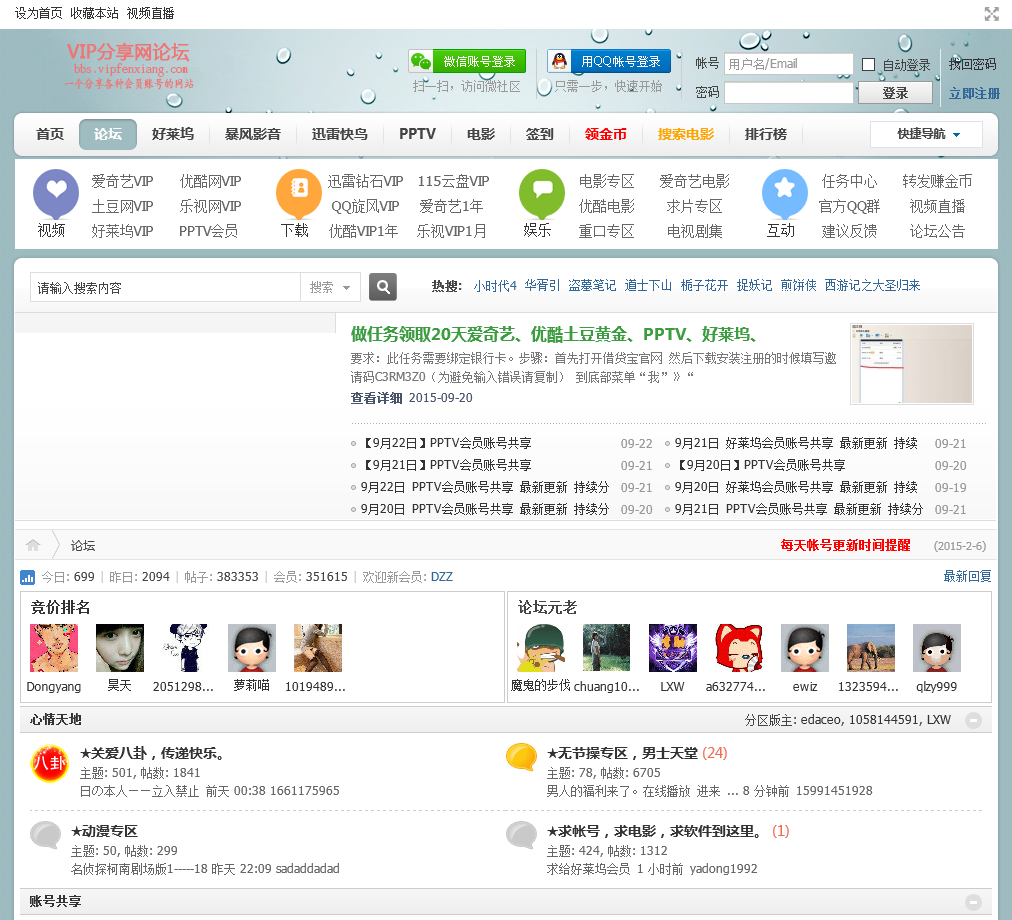The width and height of the screenshot is (1012, 920).
Task: Click the QQ penguin login icon
Action: point(560,61)
